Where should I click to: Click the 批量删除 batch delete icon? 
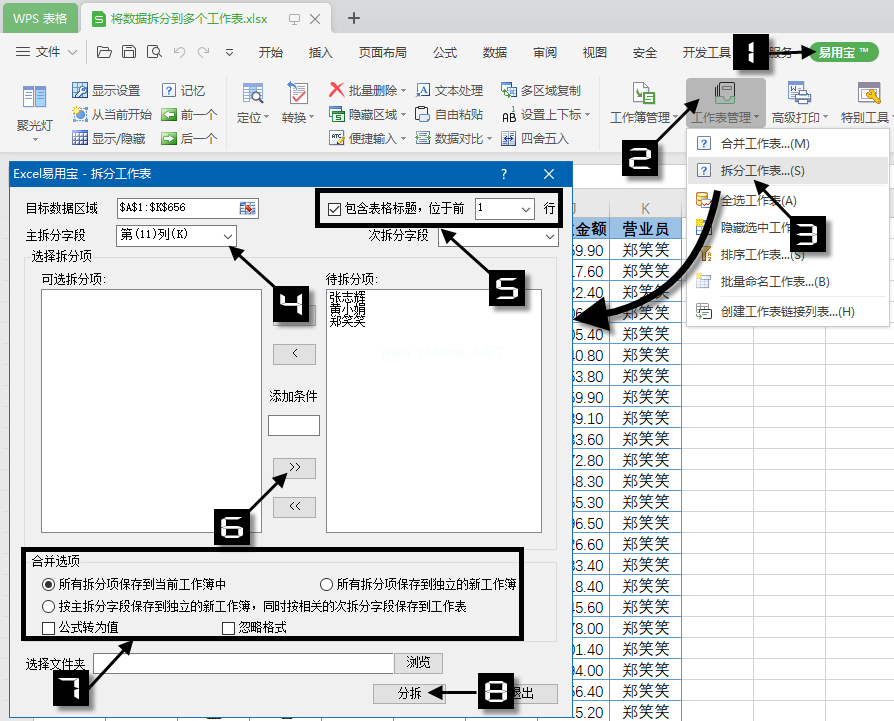337,90
